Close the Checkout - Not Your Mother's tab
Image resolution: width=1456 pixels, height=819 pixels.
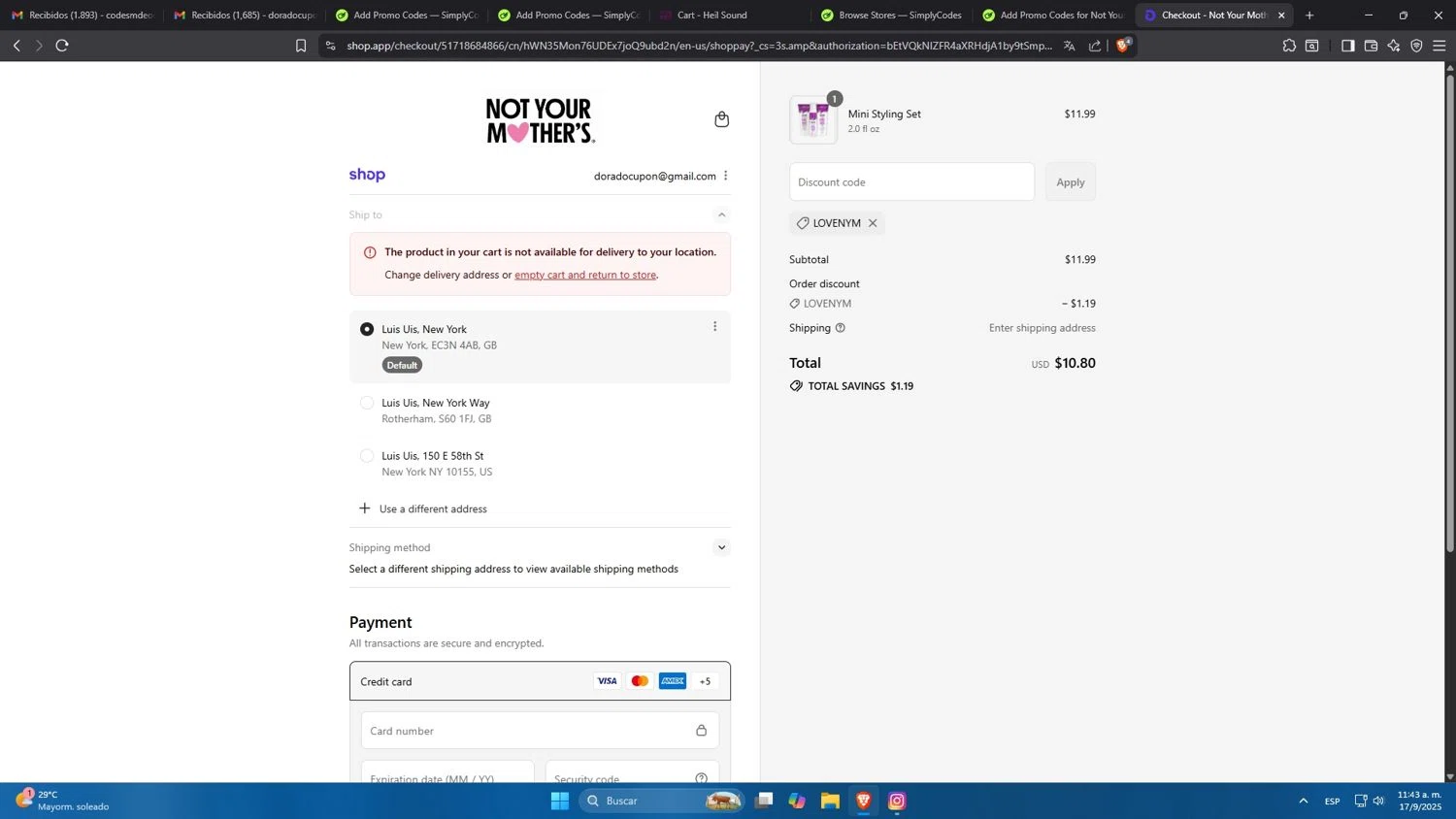pyautogui.click(x=1281, y=15)
